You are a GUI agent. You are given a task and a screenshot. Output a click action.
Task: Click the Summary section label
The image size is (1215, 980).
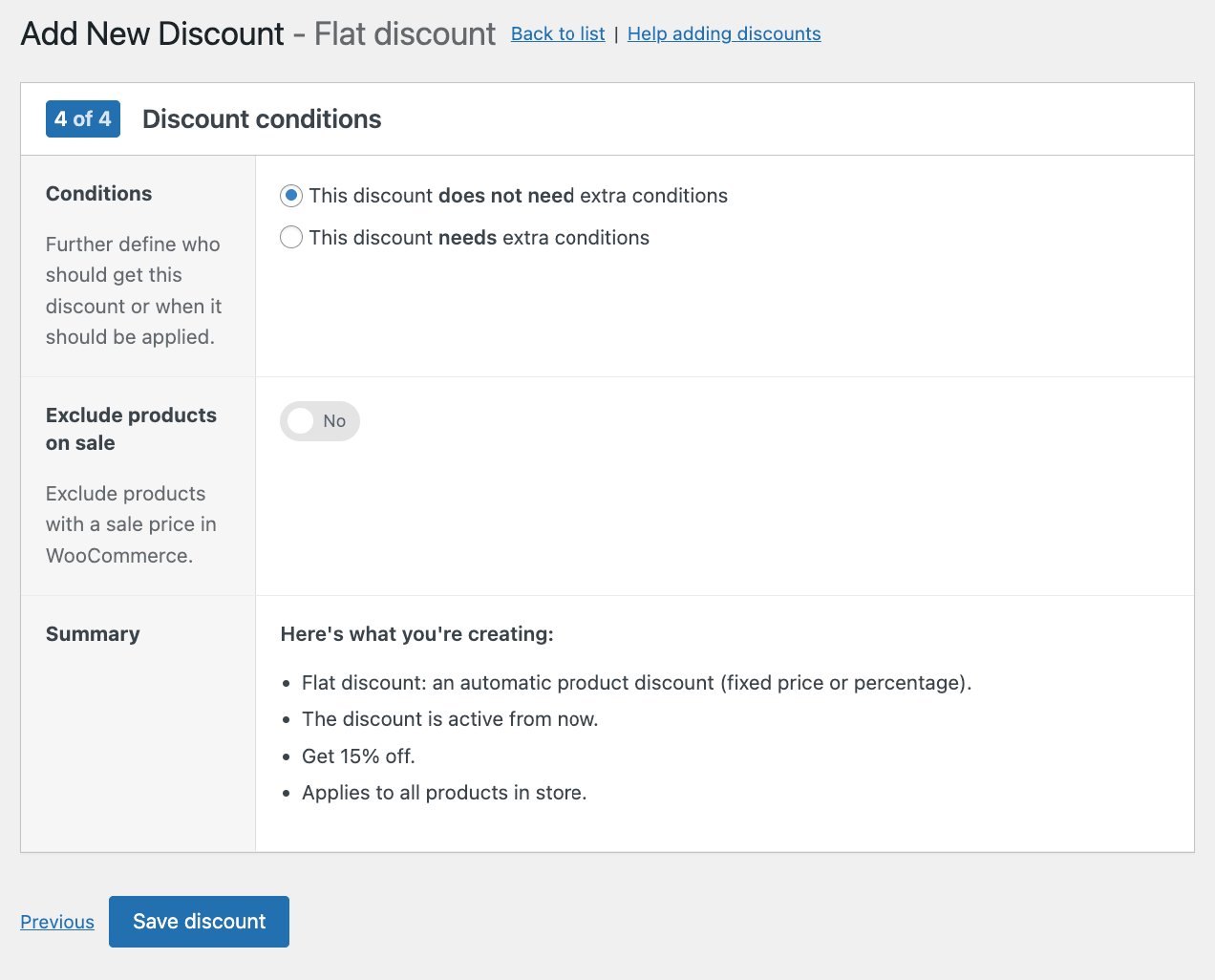(x=92, y=633)
